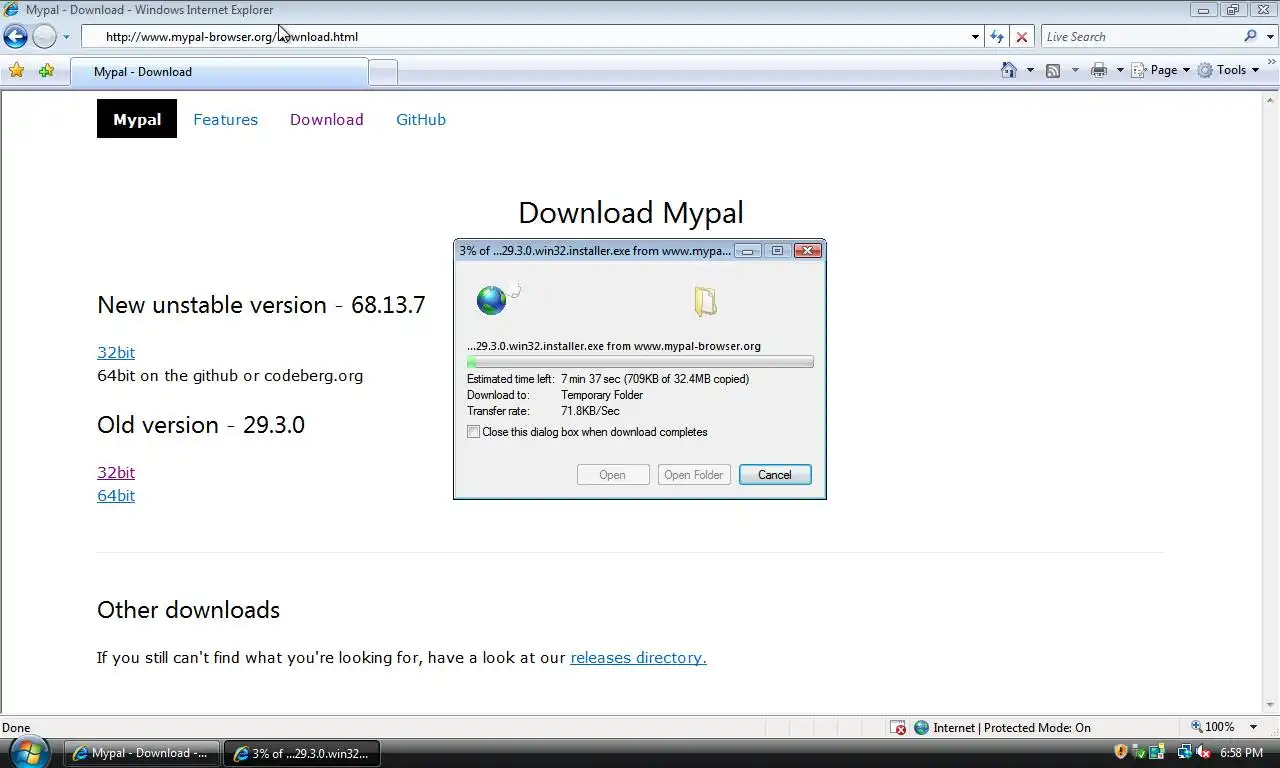Expand the address bar history dropdown
Screen dimensions: 1280x768
coord(975,37)
